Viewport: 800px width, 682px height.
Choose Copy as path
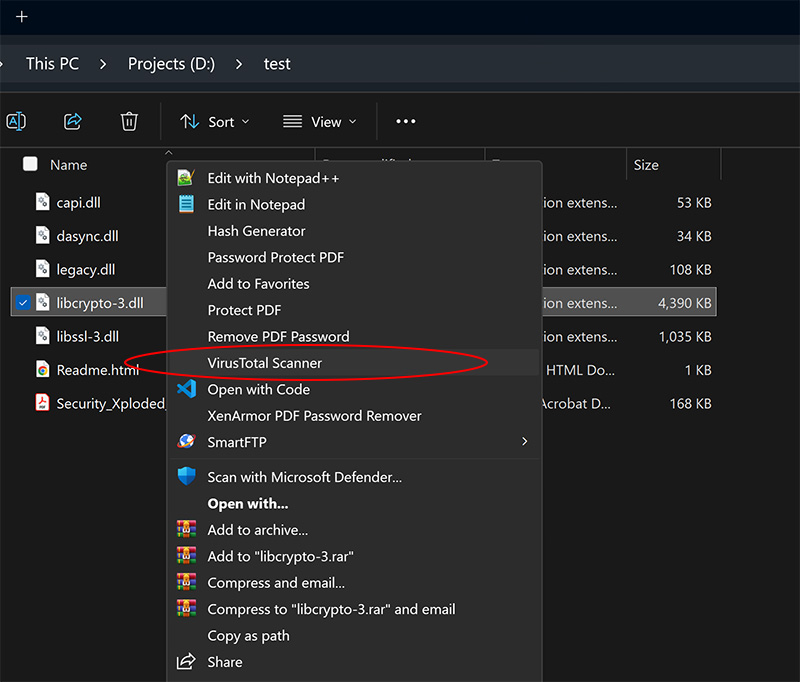(x=248, y=635)
